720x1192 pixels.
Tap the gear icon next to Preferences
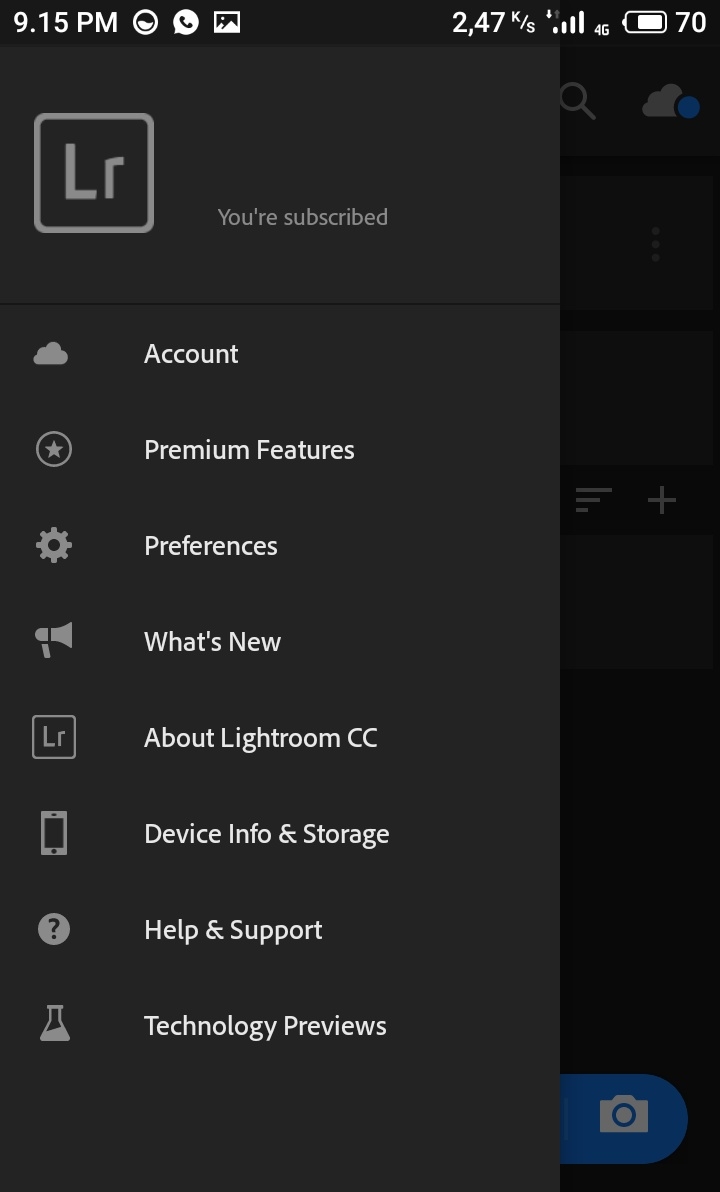(54, 545)
